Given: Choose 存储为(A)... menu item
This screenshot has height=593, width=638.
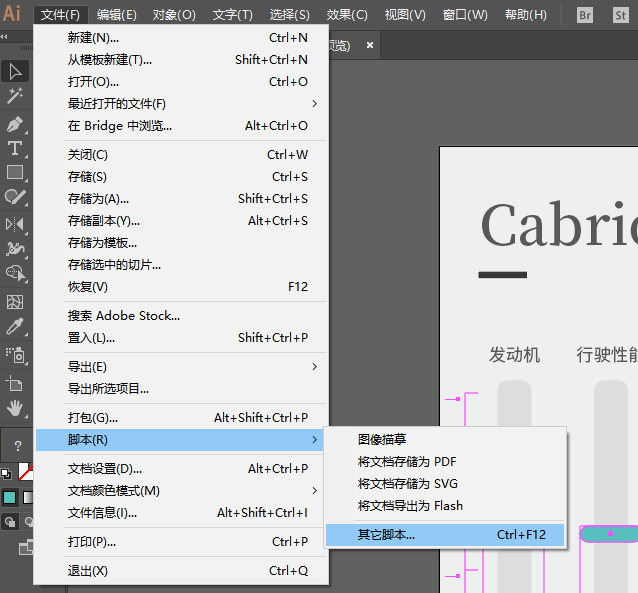Looking at the screenshot, I should pos(181,199).
